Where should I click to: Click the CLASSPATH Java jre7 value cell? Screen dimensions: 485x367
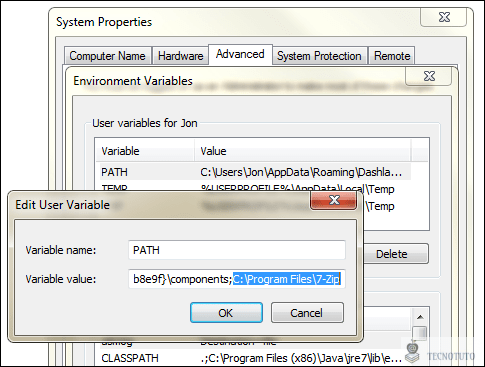point(301,358)
